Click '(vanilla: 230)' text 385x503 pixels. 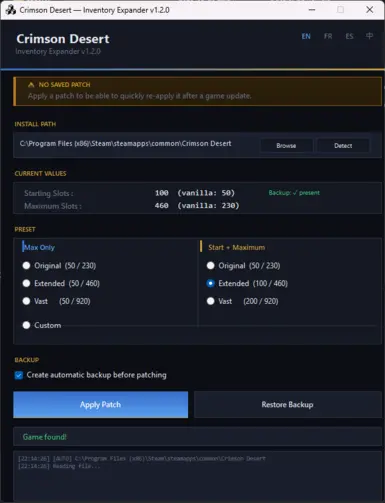point(208,206)
